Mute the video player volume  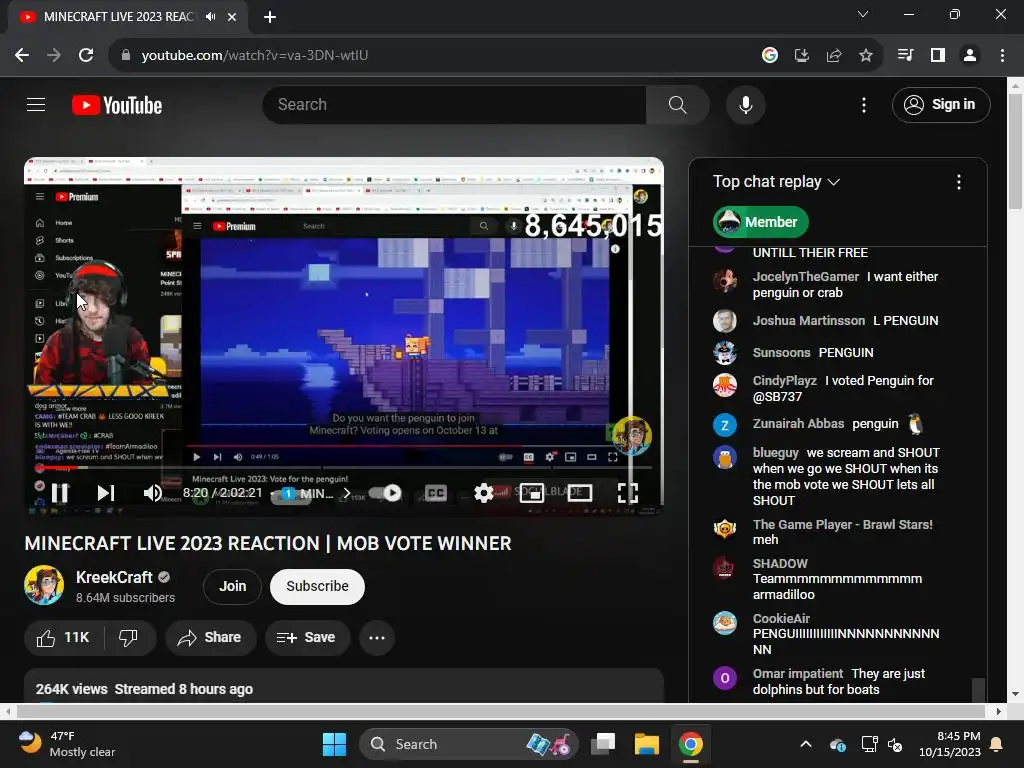[152, 492]
